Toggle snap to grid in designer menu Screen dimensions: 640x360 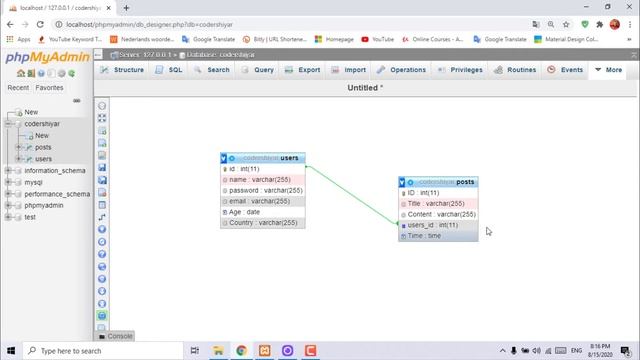coord(102,279)
